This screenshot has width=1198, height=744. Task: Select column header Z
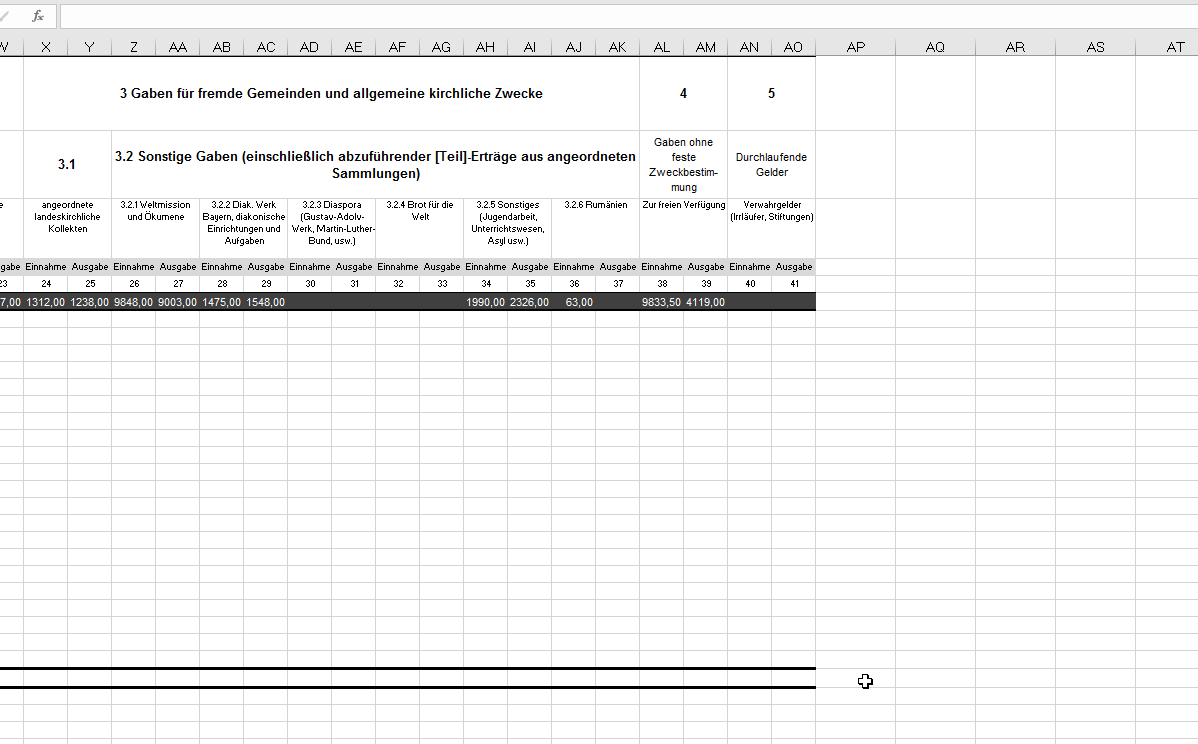133,47
